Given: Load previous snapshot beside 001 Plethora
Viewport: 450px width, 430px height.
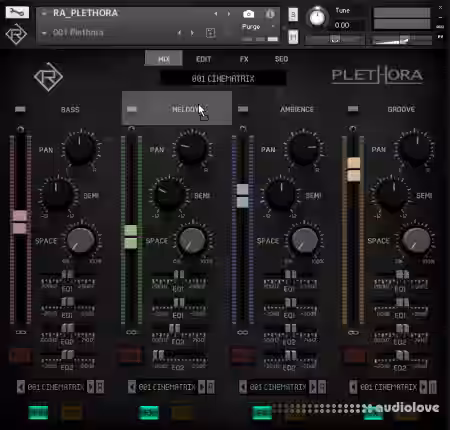Looking at the screenshot, I should tap(179, 33).
